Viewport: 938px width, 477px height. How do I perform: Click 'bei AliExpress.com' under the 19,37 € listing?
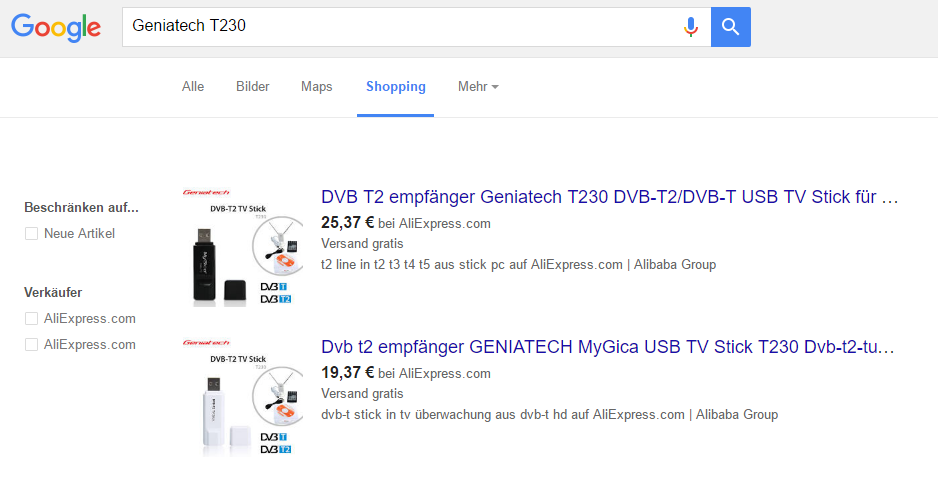coord(434,374)
